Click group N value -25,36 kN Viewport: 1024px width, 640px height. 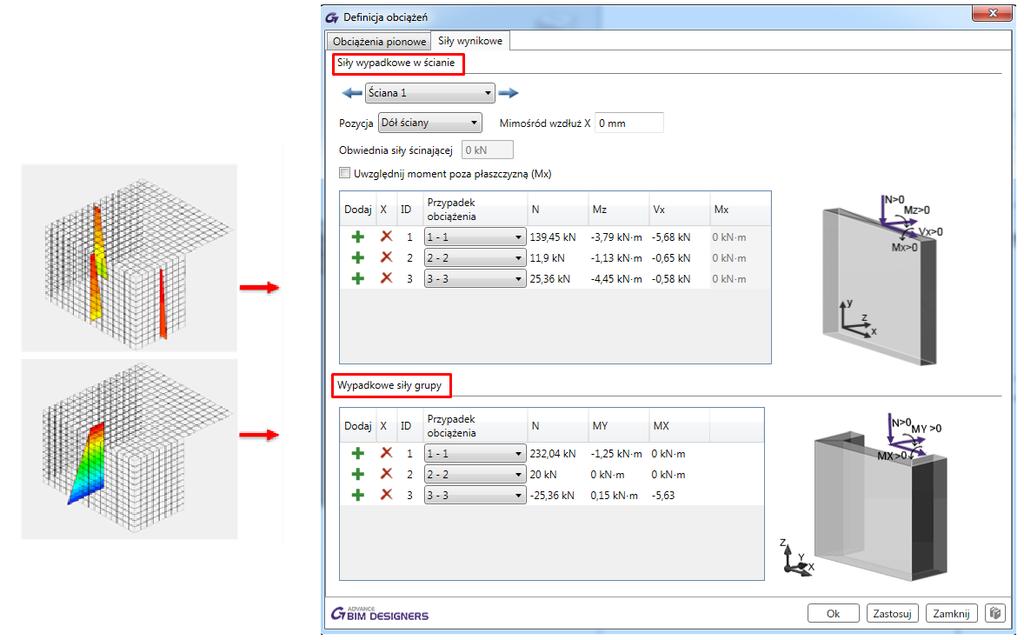(552, 495)
